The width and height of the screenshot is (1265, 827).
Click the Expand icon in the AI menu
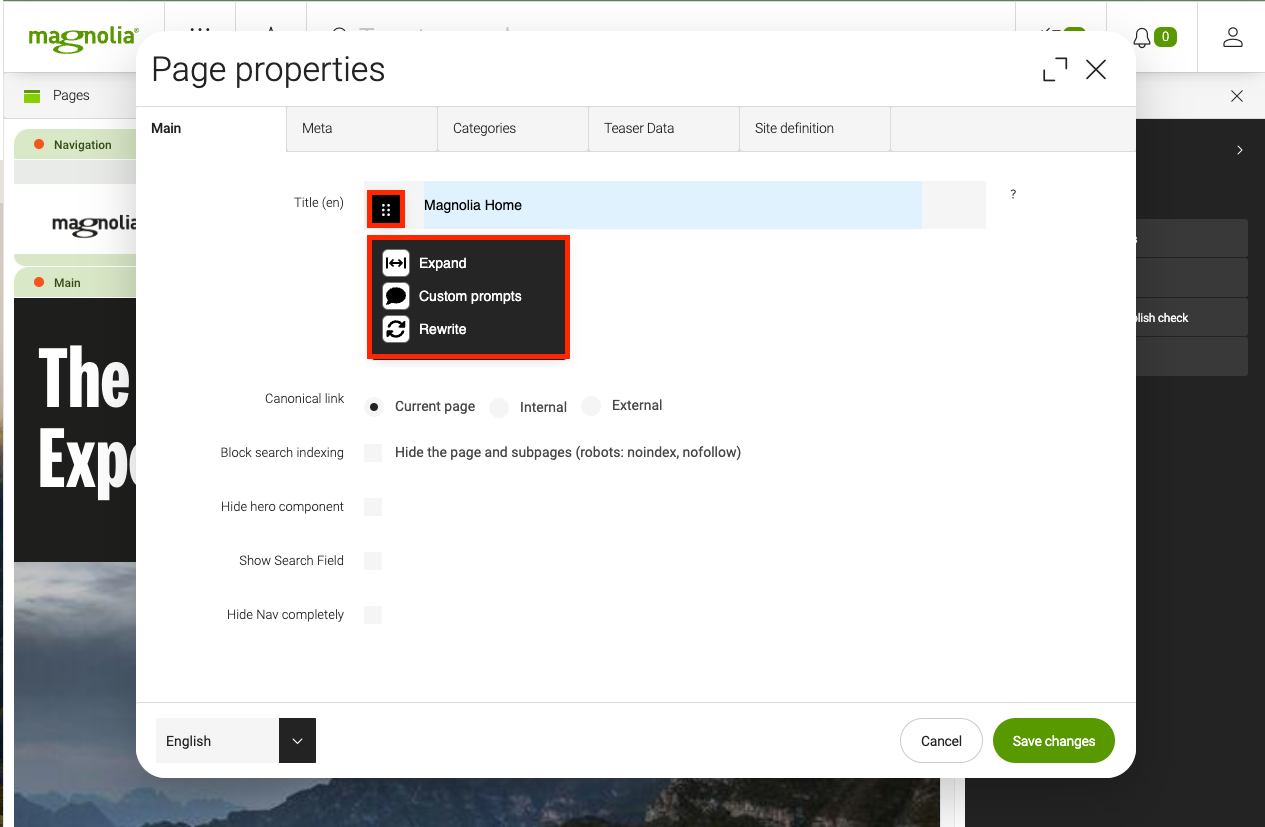(396, 263)
